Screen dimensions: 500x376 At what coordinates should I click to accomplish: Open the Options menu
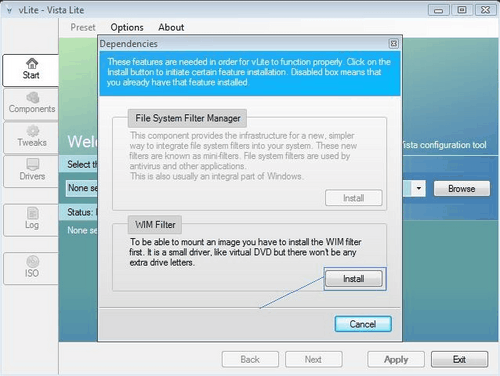point(127,27)
